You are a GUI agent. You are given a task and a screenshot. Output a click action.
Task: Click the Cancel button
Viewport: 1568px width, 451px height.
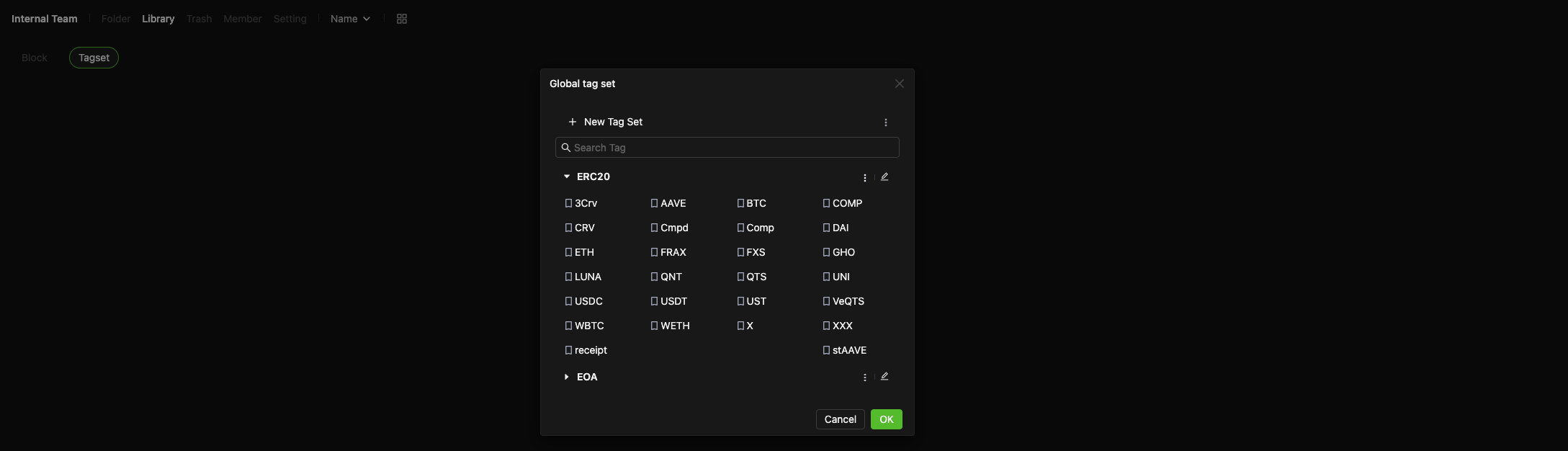840,419
